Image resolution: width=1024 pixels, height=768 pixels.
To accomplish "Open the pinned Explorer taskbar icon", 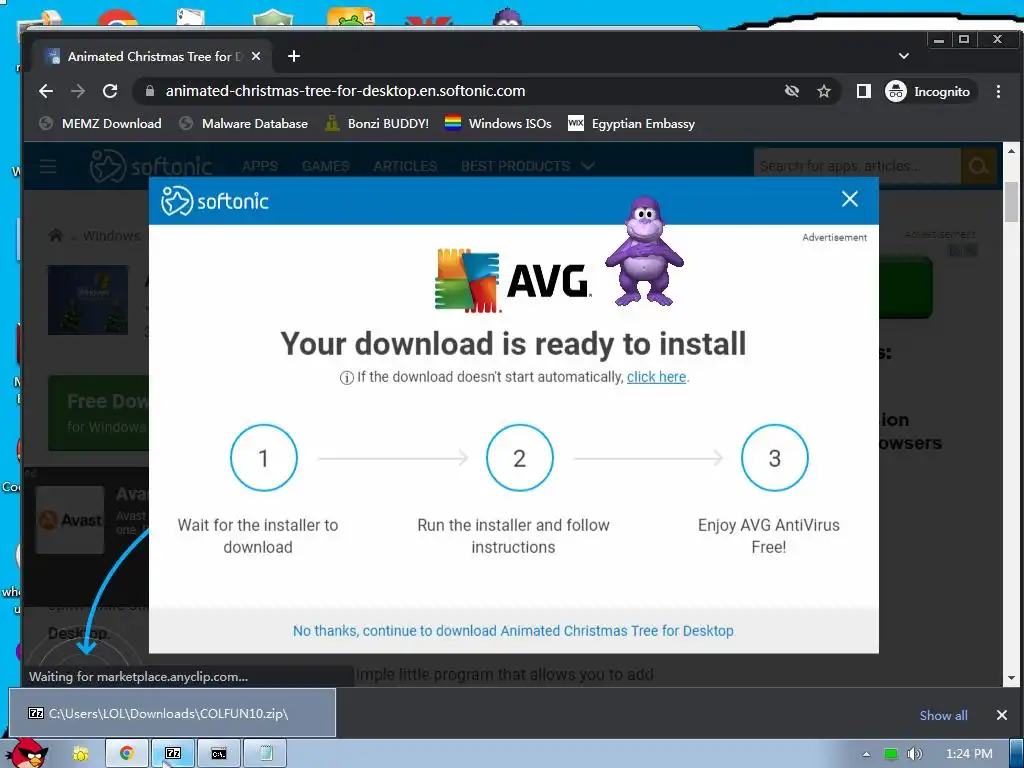I will pyautogui.click(x=81, y=754).
